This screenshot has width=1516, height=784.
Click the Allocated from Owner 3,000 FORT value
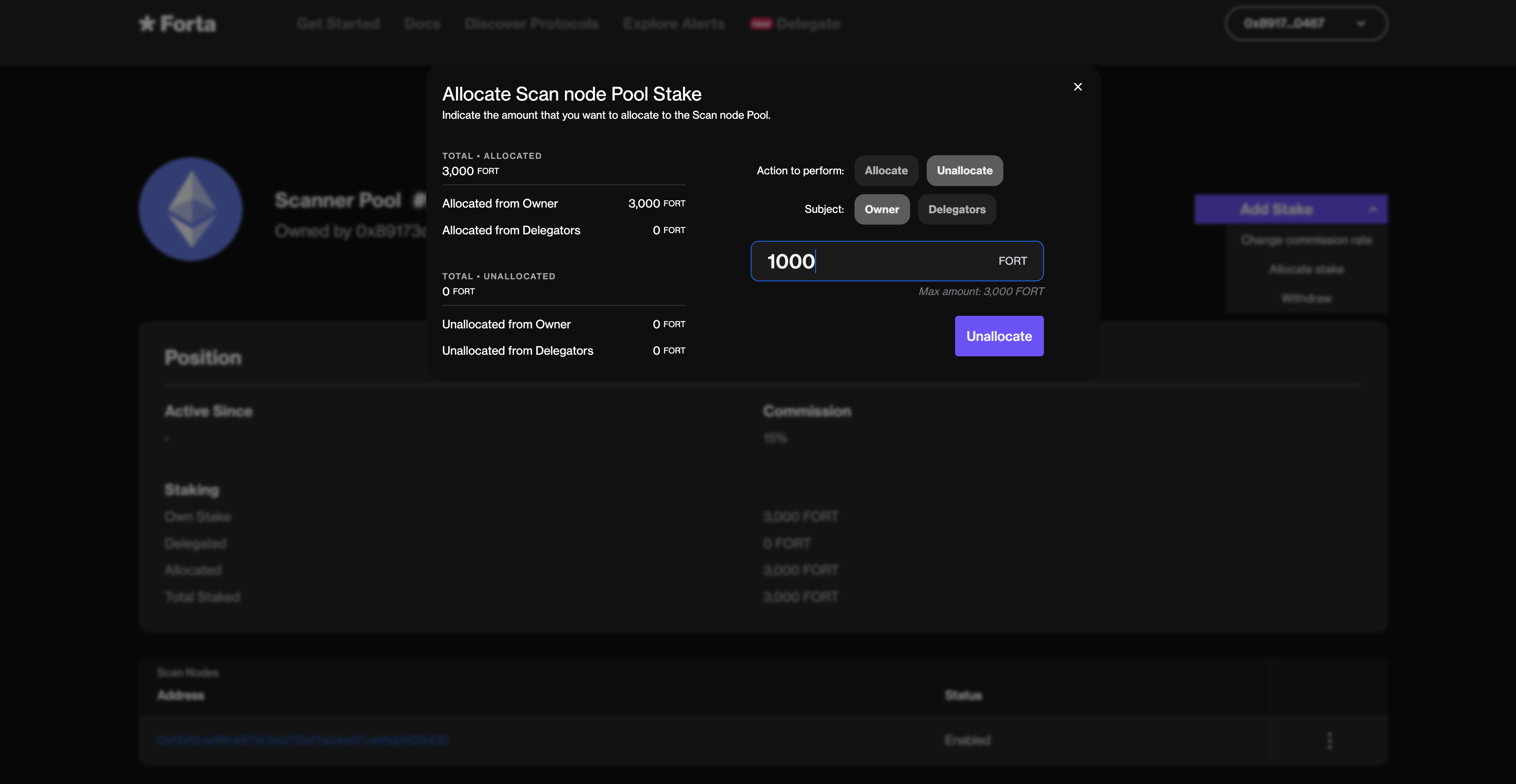[x=656, y=203]
